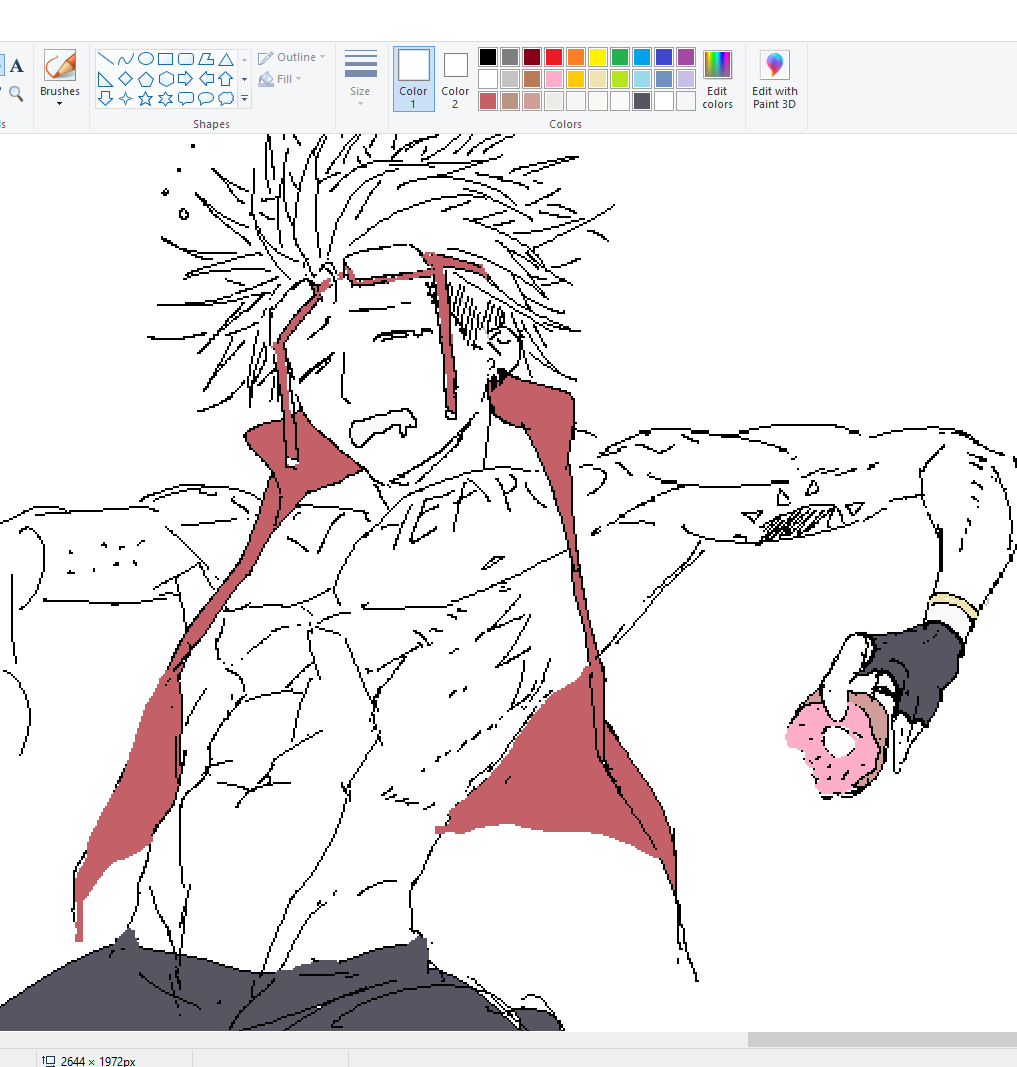Pick the rose pink color swatch
The height and width of the screenshot is (1067, 1017).
click(x=554, y=79)
